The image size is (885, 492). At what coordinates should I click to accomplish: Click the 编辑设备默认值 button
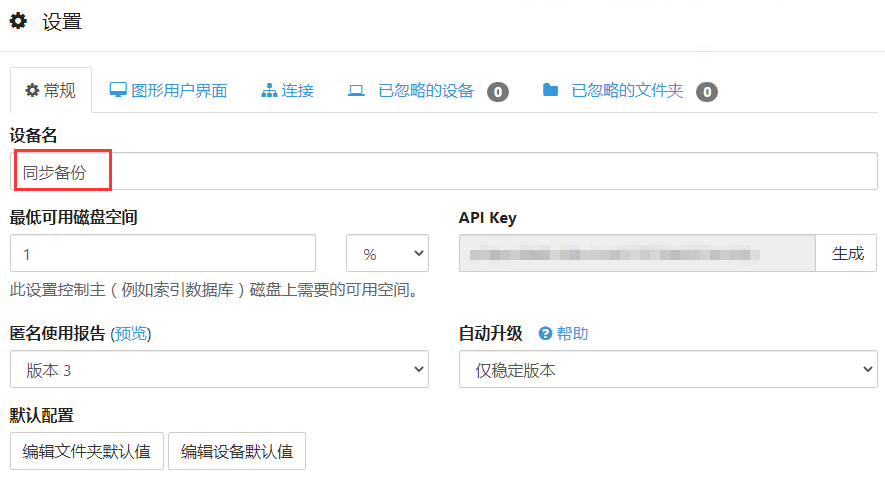[x=237, y=452]
